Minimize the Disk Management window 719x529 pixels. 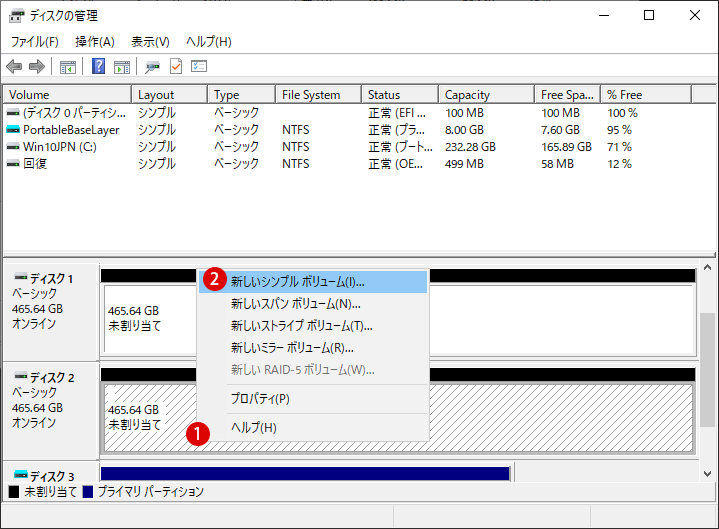(x=604, y=16)
